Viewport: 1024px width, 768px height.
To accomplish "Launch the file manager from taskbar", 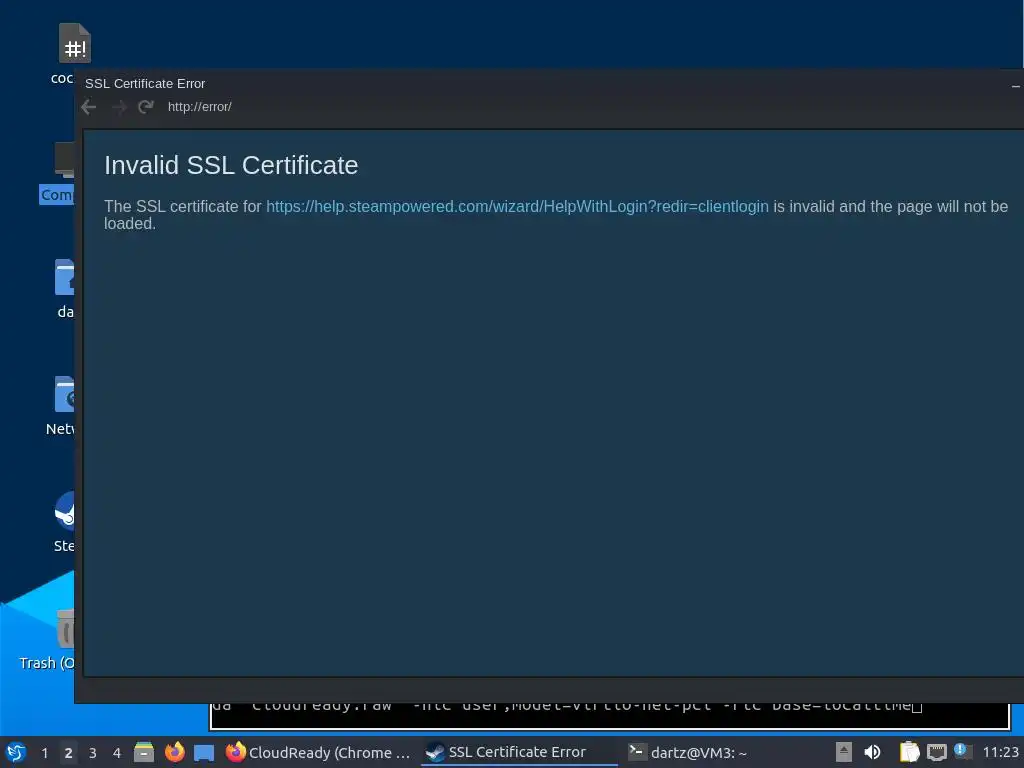I will [144, 752].
